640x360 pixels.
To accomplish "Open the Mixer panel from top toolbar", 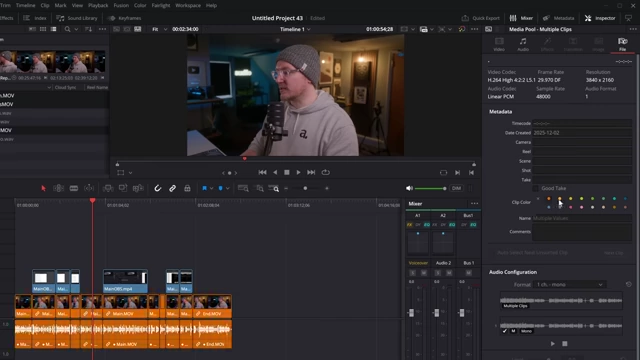I will click(521, 18).
